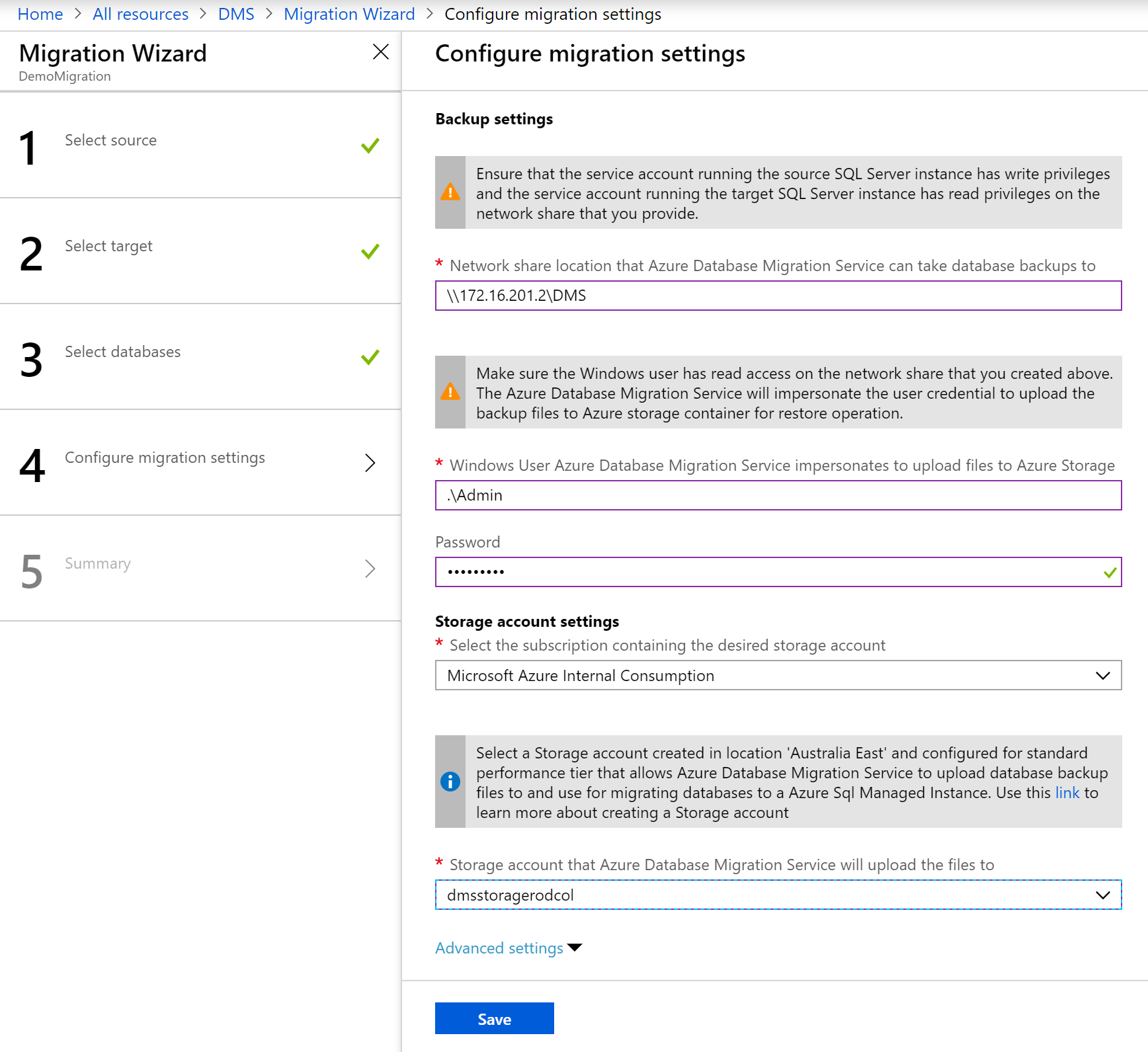The image size is (1148, 1052).
Task: Click the orange warning icon in backup settings notice
Action: [x=450, y=192]
